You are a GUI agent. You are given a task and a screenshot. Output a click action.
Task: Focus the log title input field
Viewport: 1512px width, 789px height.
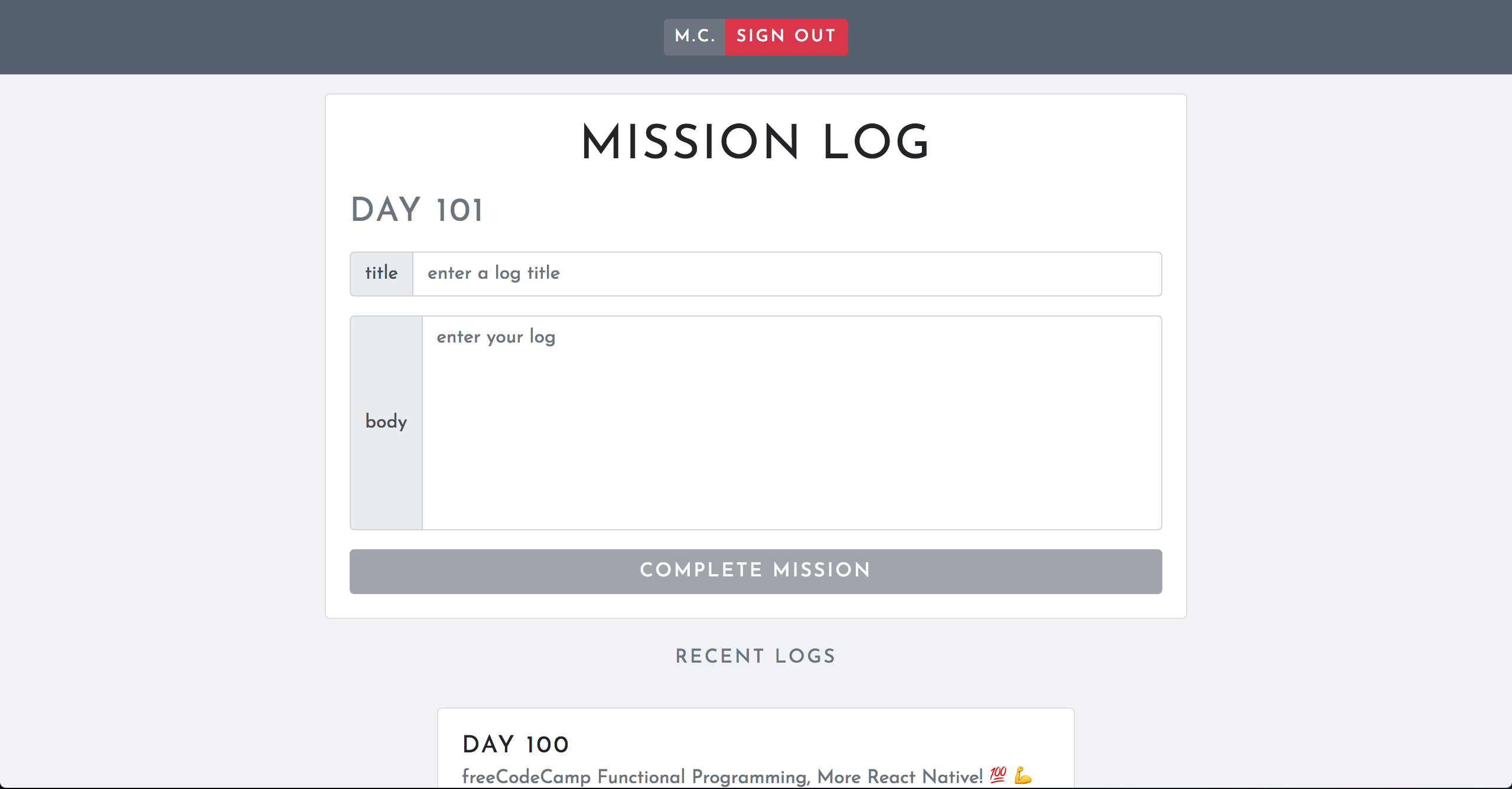tap(787, 274)
